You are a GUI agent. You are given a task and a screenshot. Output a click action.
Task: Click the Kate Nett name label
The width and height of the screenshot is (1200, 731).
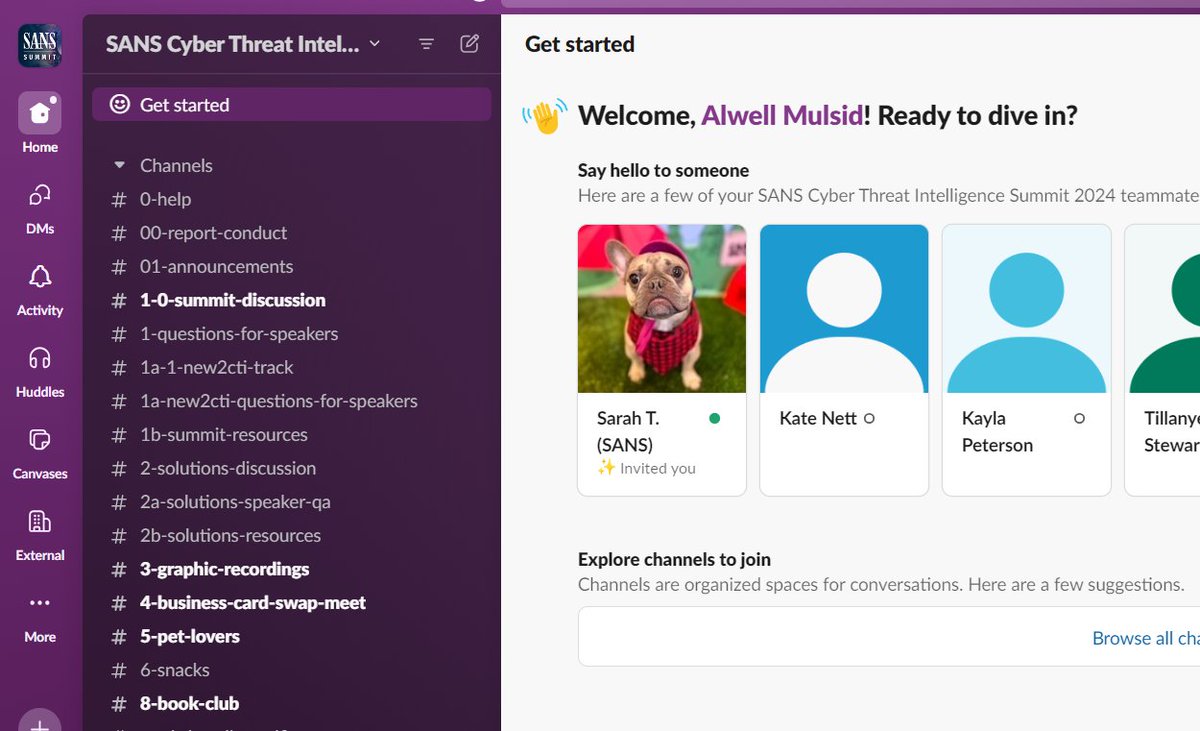[x=818, y=418]
